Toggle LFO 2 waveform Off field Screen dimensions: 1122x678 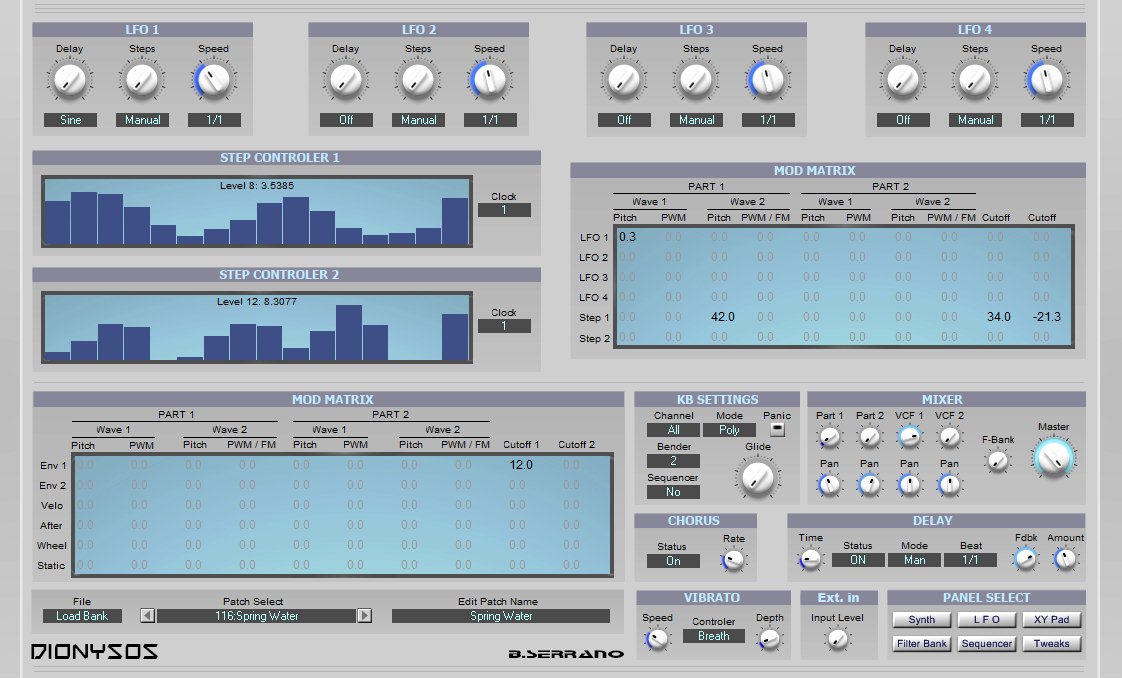point(346,120)
